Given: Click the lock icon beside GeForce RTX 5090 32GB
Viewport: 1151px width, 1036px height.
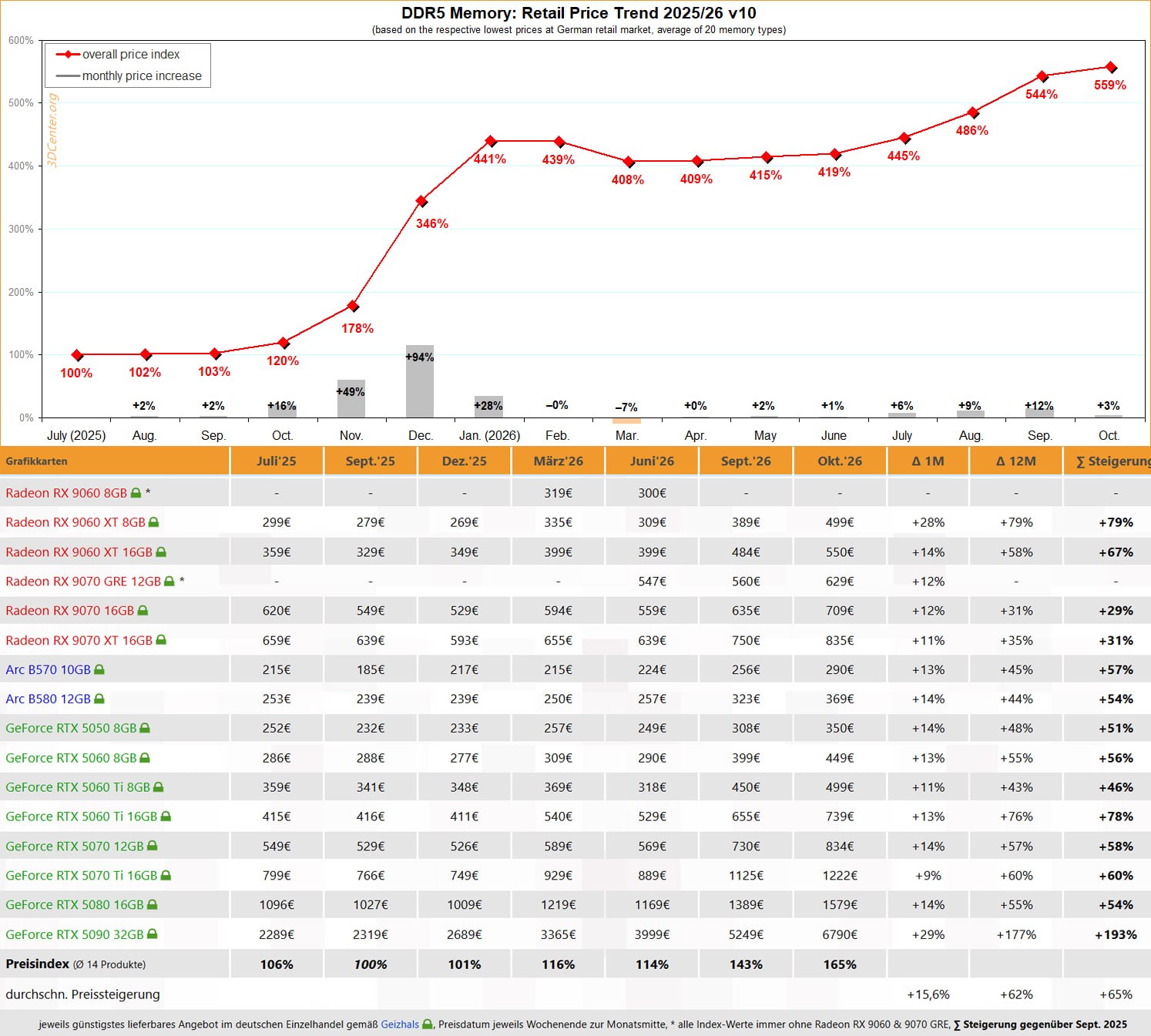Looking at the screenshot, I should [153, 934].
